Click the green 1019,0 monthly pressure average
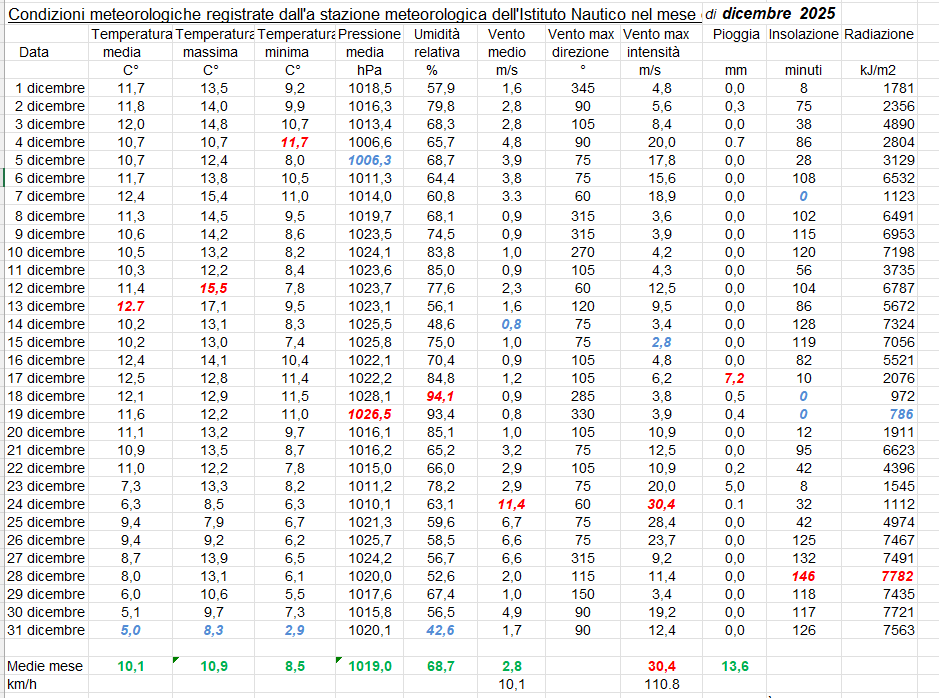The image size is (939, 698). click(369, 666)
